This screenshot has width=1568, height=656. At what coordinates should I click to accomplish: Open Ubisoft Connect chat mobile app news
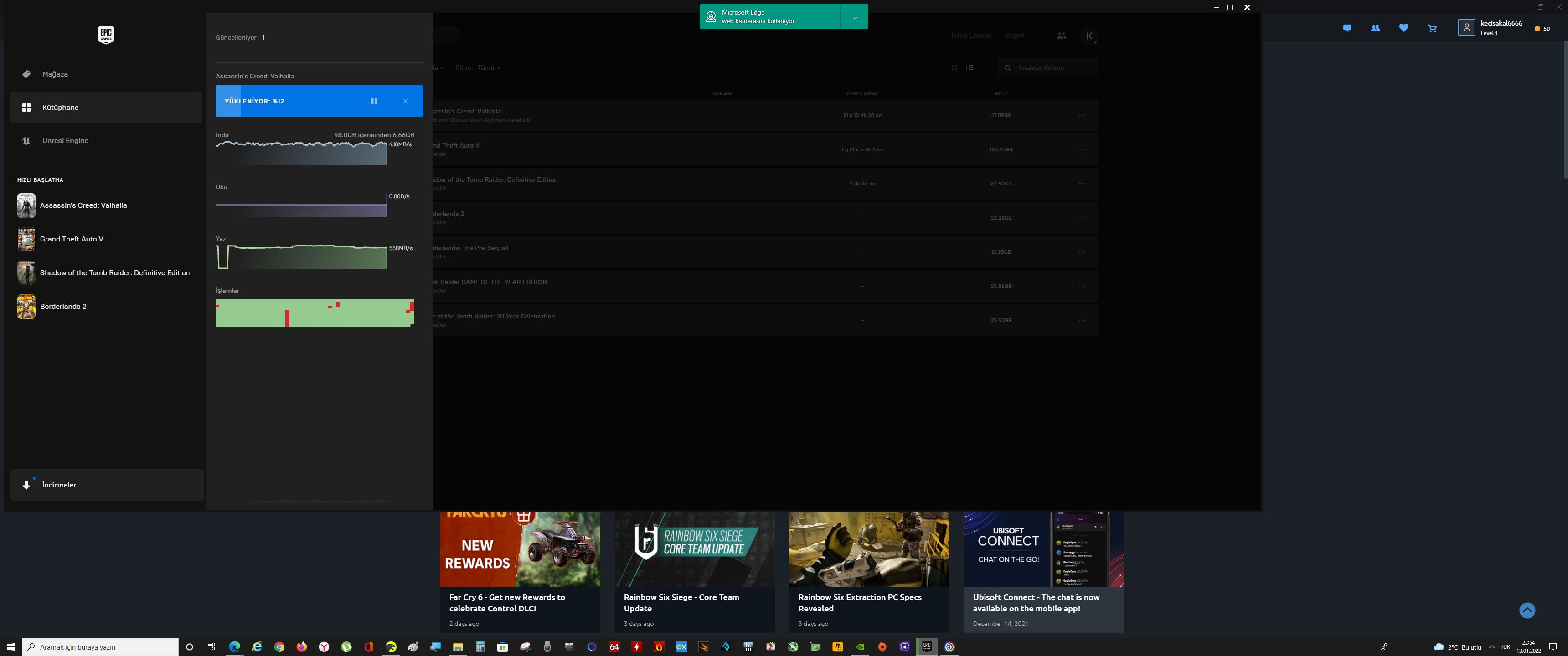1044,572
